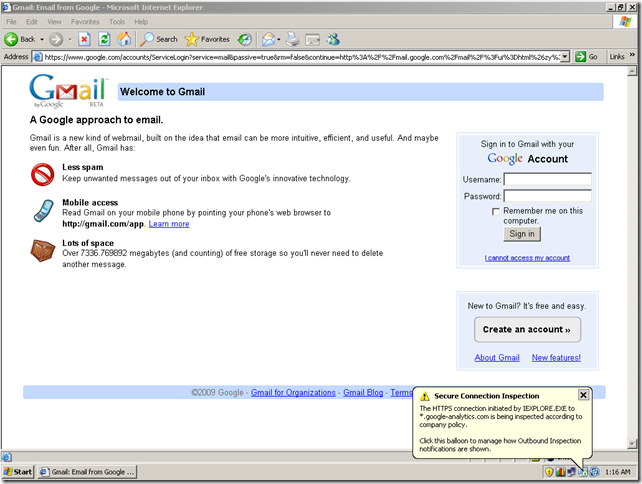Click the Refresh page icon
The image size is (642, 484).
[104, 39]
